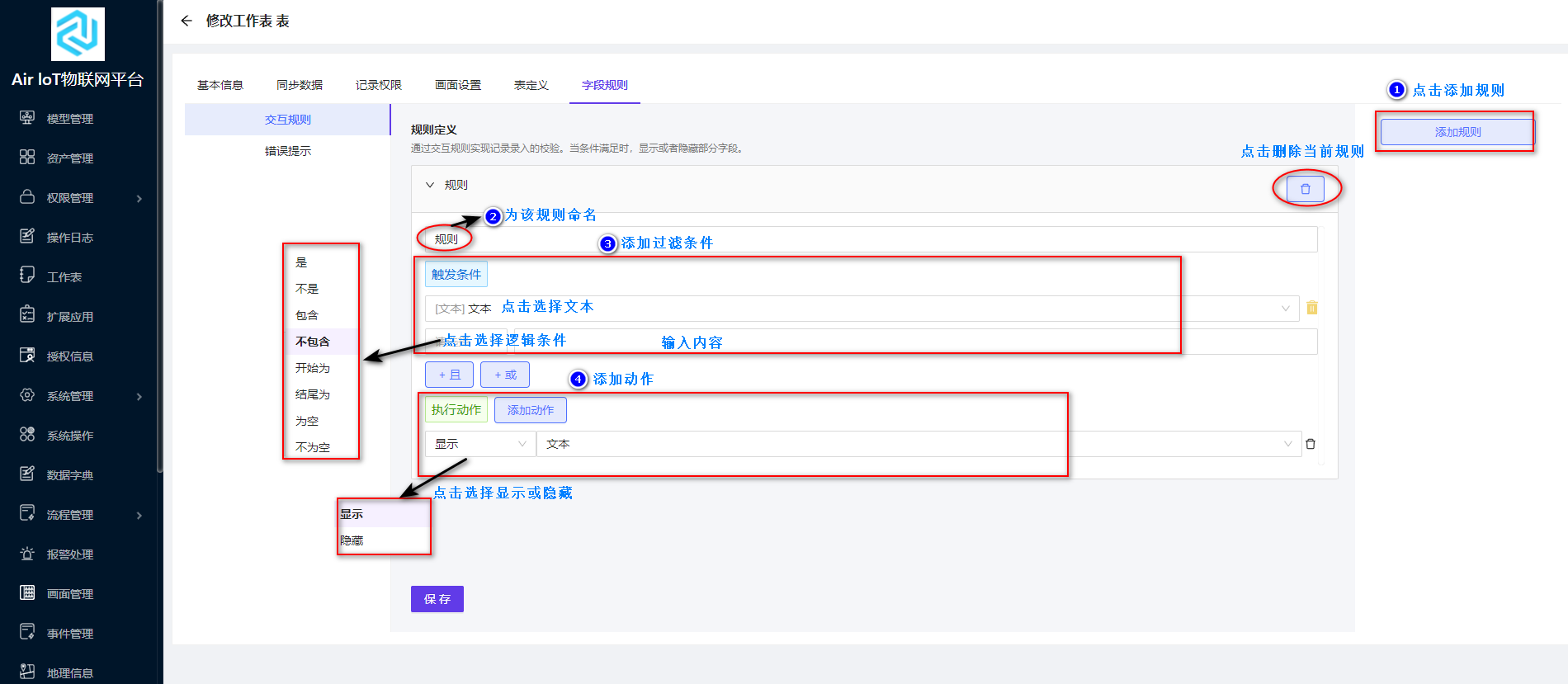The image size is (1568, 684).
Task: Open 授权信息 in the sidebar
Action: coord(70,356)
